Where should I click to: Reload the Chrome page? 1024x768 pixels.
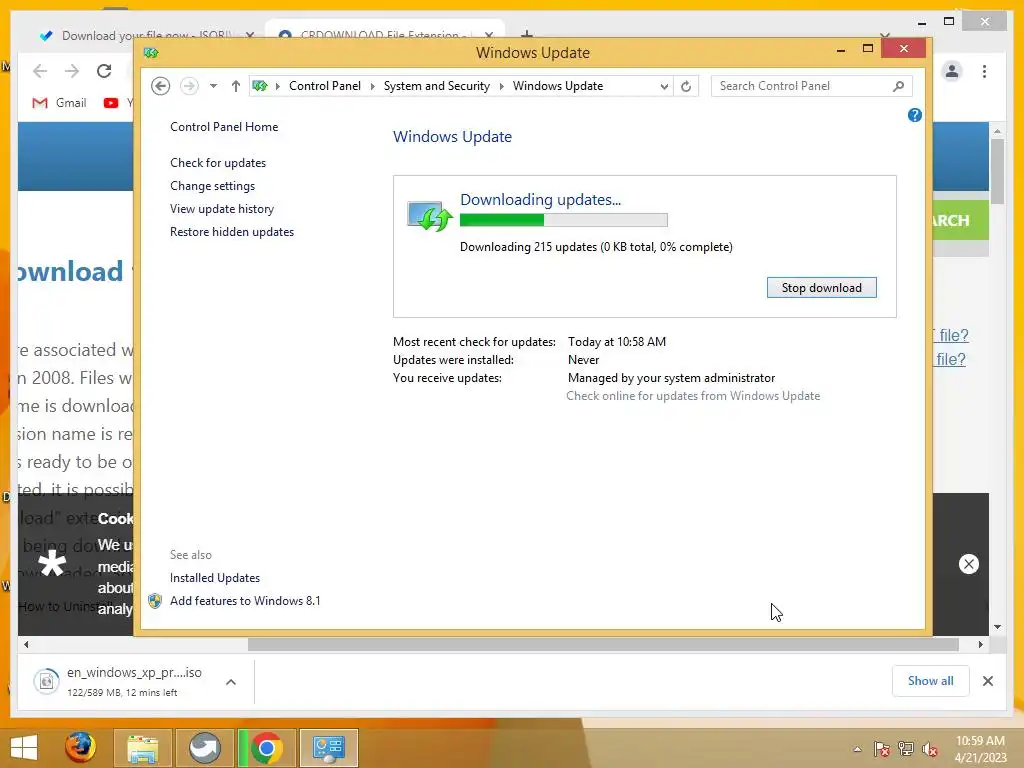[x=104, y=71]
